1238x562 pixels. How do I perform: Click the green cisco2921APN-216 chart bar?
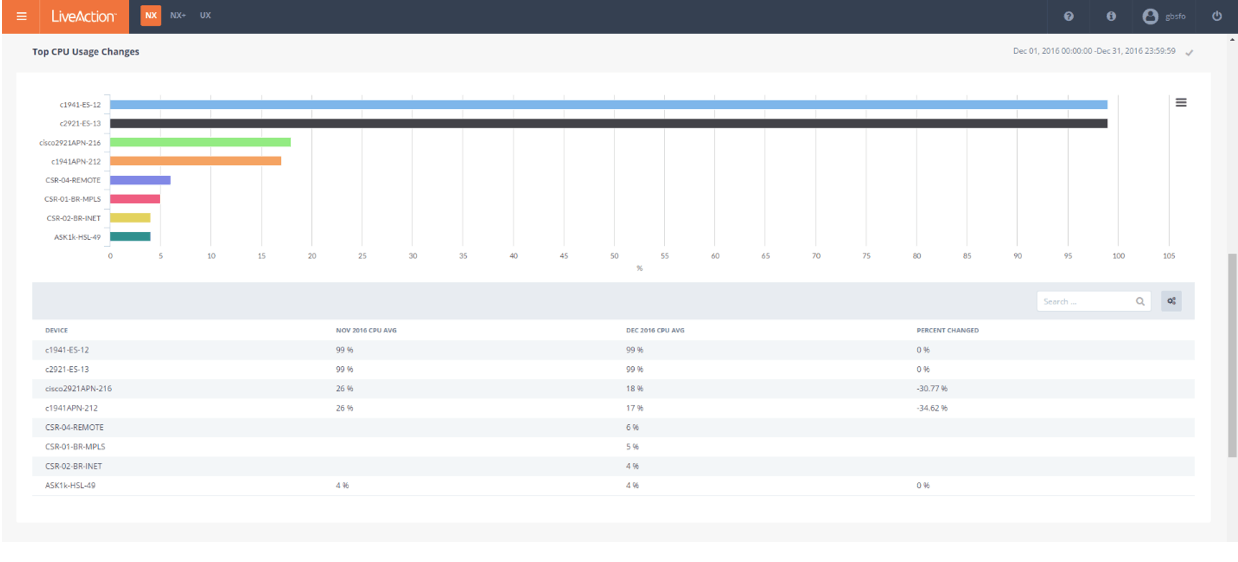[200, 142]
